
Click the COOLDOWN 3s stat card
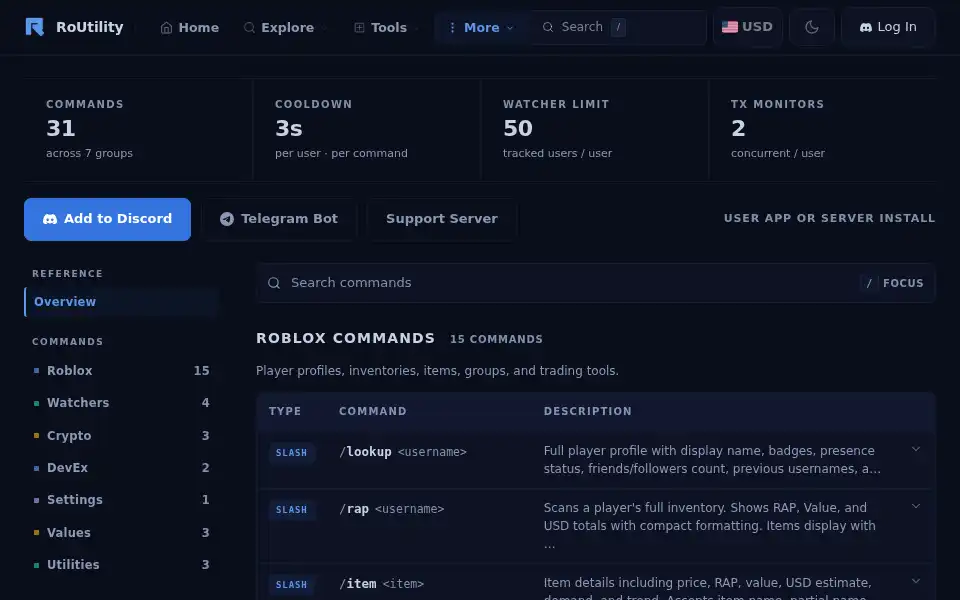coord(367,129)
